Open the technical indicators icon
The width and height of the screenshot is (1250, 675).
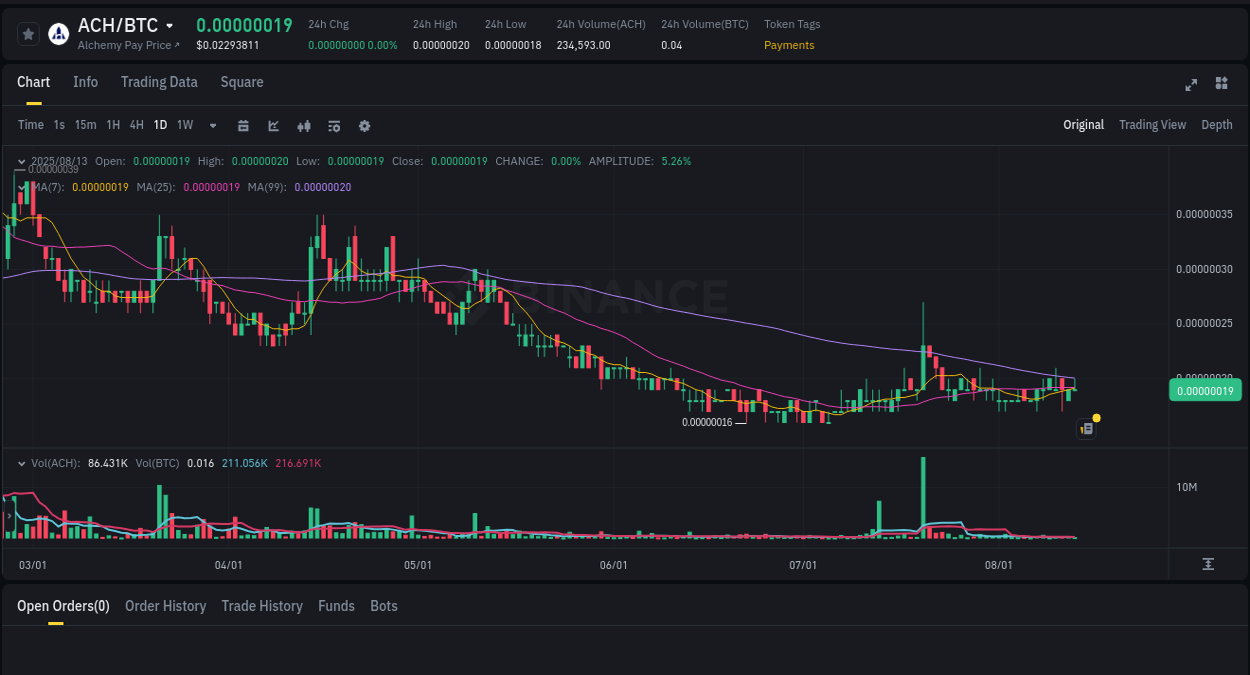(x=303, y=125)
